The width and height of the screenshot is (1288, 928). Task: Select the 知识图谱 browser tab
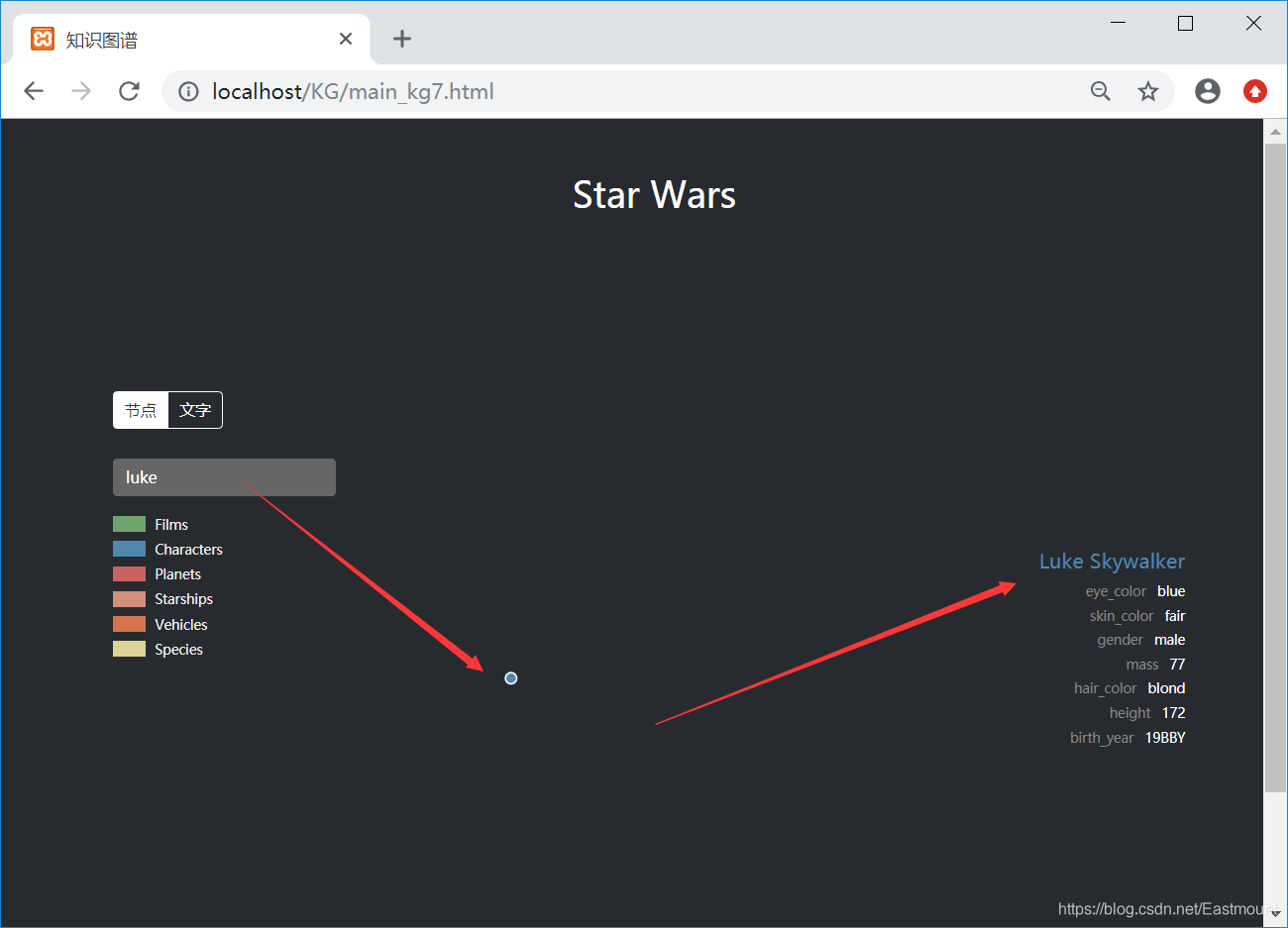pos(191,40)
